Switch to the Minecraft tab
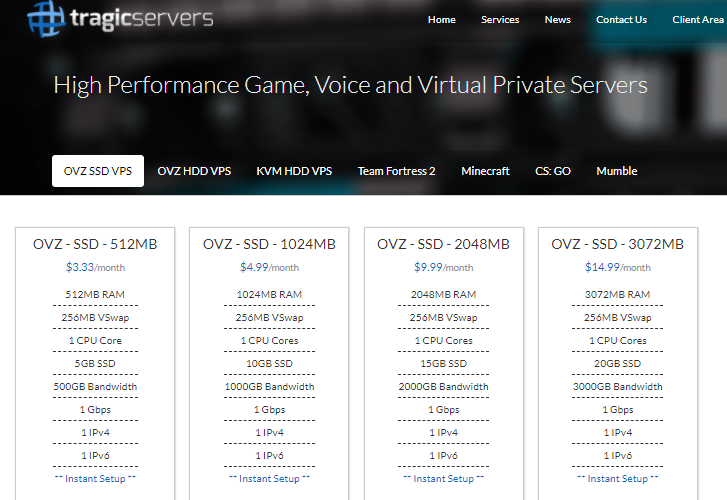The height and width of the screenshot is (500, 727). click(485, 171)
